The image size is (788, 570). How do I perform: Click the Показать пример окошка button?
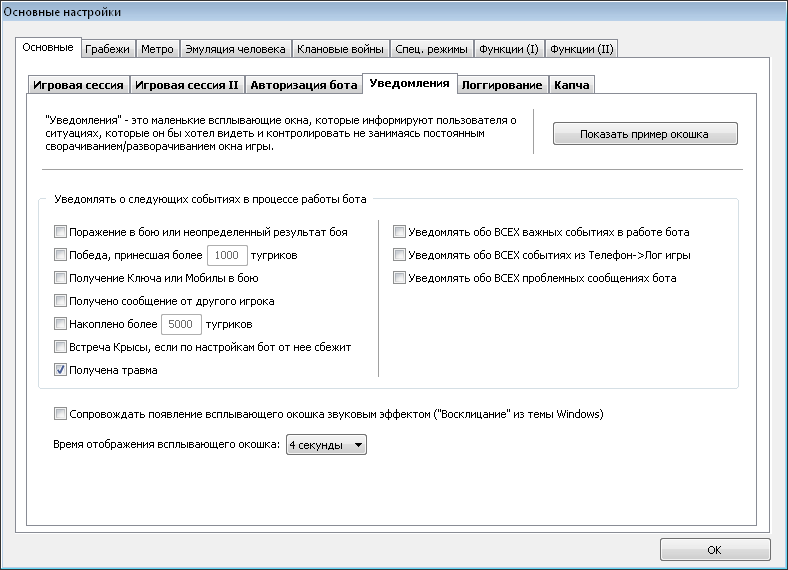click(645, 134)
